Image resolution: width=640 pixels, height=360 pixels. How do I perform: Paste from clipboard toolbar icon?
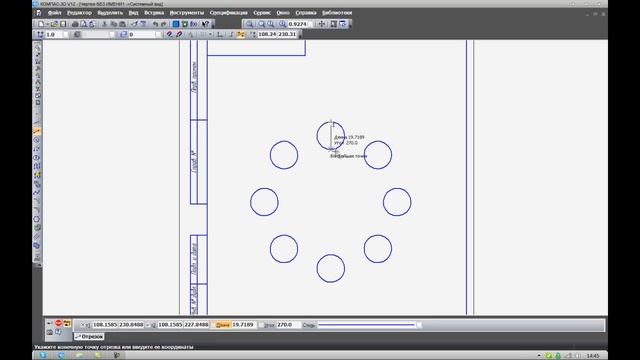point(122,24)
